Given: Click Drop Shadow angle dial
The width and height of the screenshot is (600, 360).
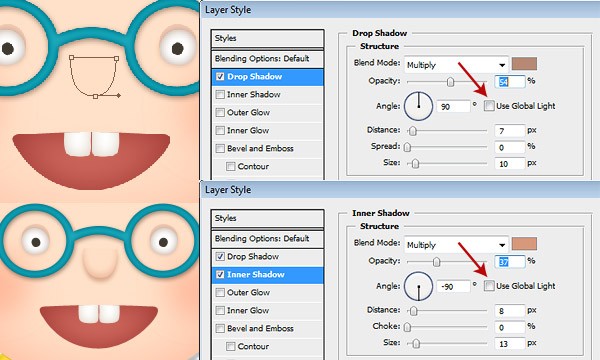Looking at the screenshot, I should (x=418, y=106).
